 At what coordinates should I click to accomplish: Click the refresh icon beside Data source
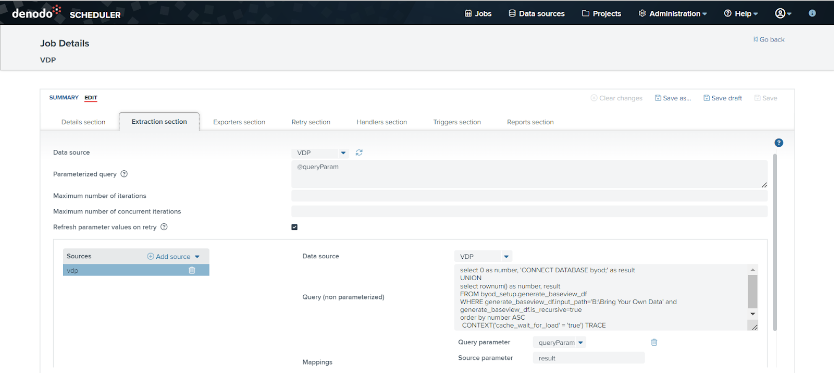pyautogui.click(x=359, y=153)
